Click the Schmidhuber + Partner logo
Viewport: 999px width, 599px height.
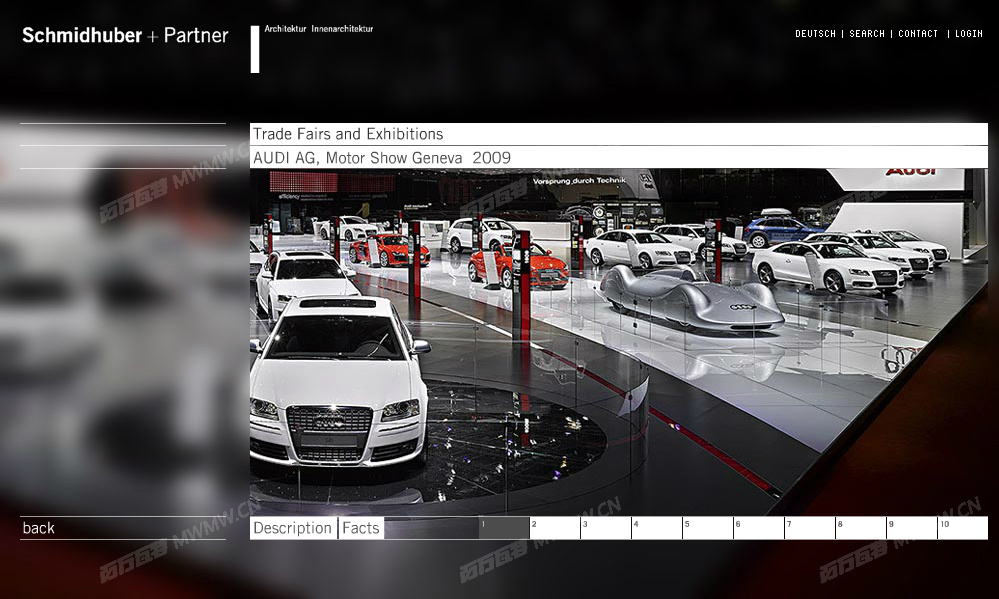click(x=125, y=35)
